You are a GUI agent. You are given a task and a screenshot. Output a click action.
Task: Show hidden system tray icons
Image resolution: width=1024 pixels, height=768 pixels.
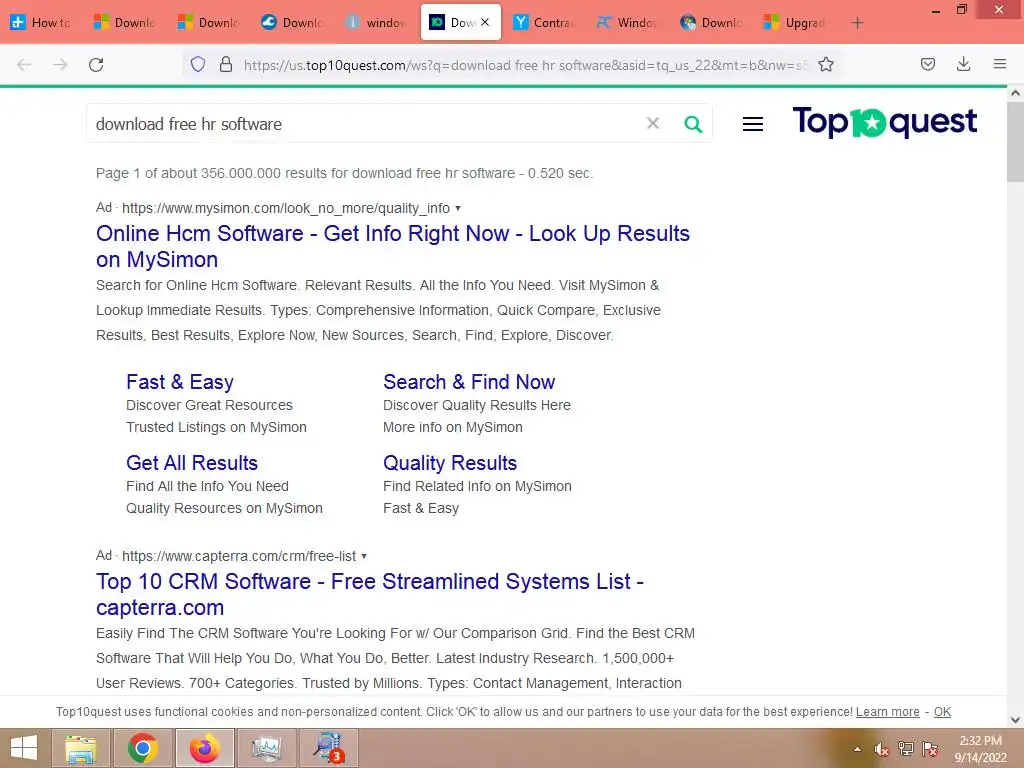click(x=857, y=749)
